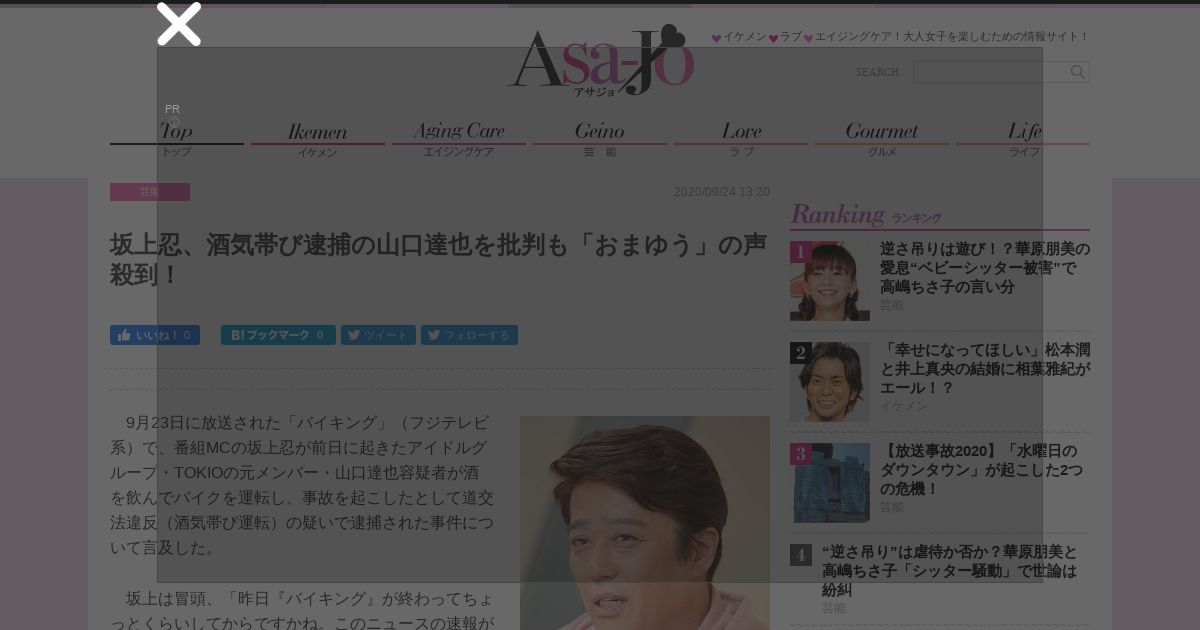Screen dimensions: 1200x630
Task: Click the 芸能 label under ranking 3
Action: (x=892, y=507)
